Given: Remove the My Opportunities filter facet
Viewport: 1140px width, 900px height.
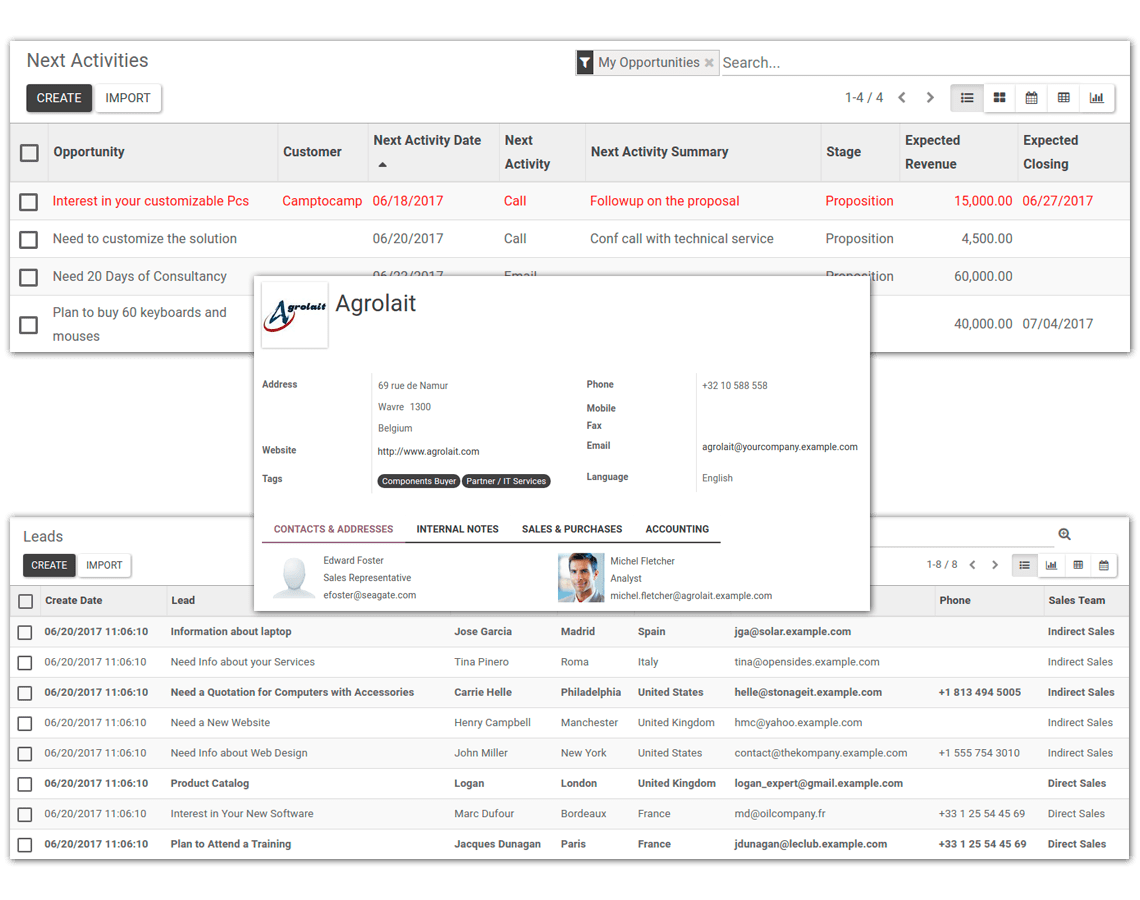Looking at the screenshot, I should click(x=710, y=62).
